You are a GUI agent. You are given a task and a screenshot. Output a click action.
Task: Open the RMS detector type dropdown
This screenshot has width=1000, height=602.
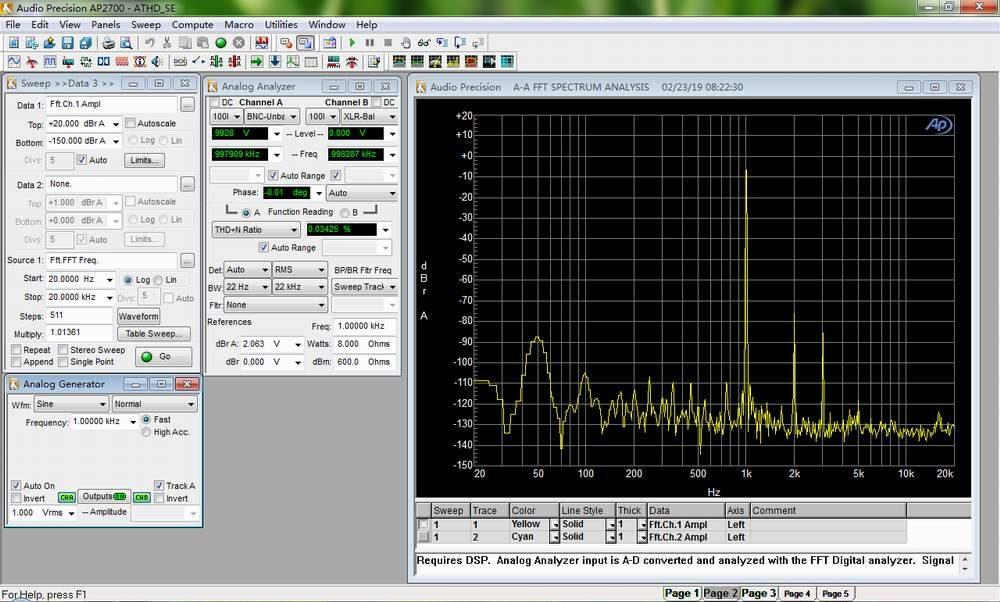300,270
